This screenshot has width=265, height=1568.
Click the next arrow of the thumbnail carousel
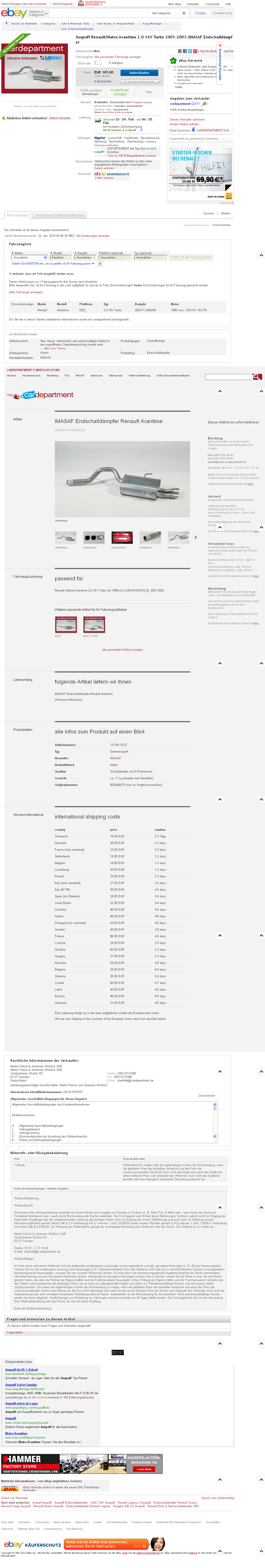point(196,537)
